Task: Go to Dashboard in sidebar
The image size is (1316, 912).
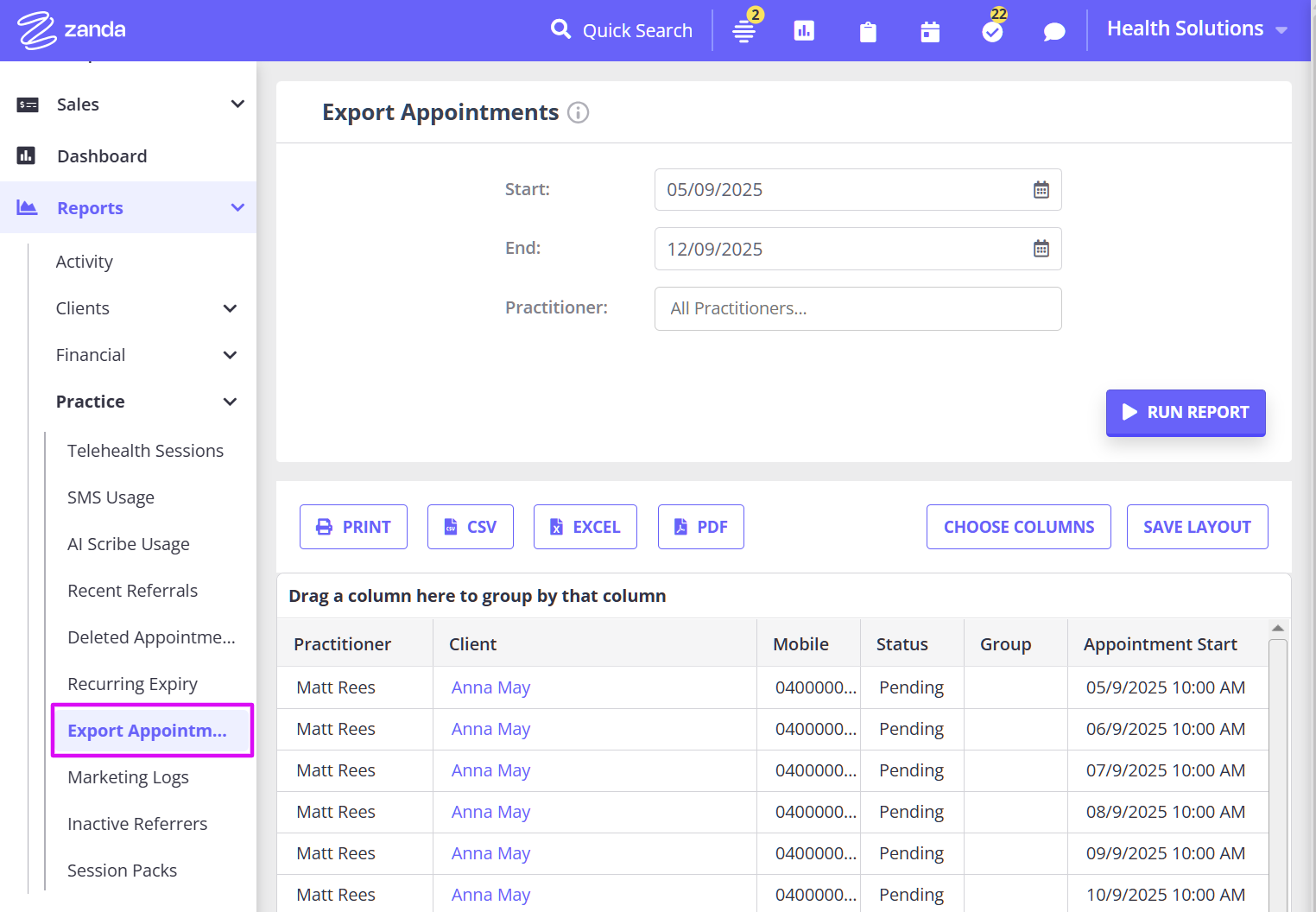Action: [102, 156]
